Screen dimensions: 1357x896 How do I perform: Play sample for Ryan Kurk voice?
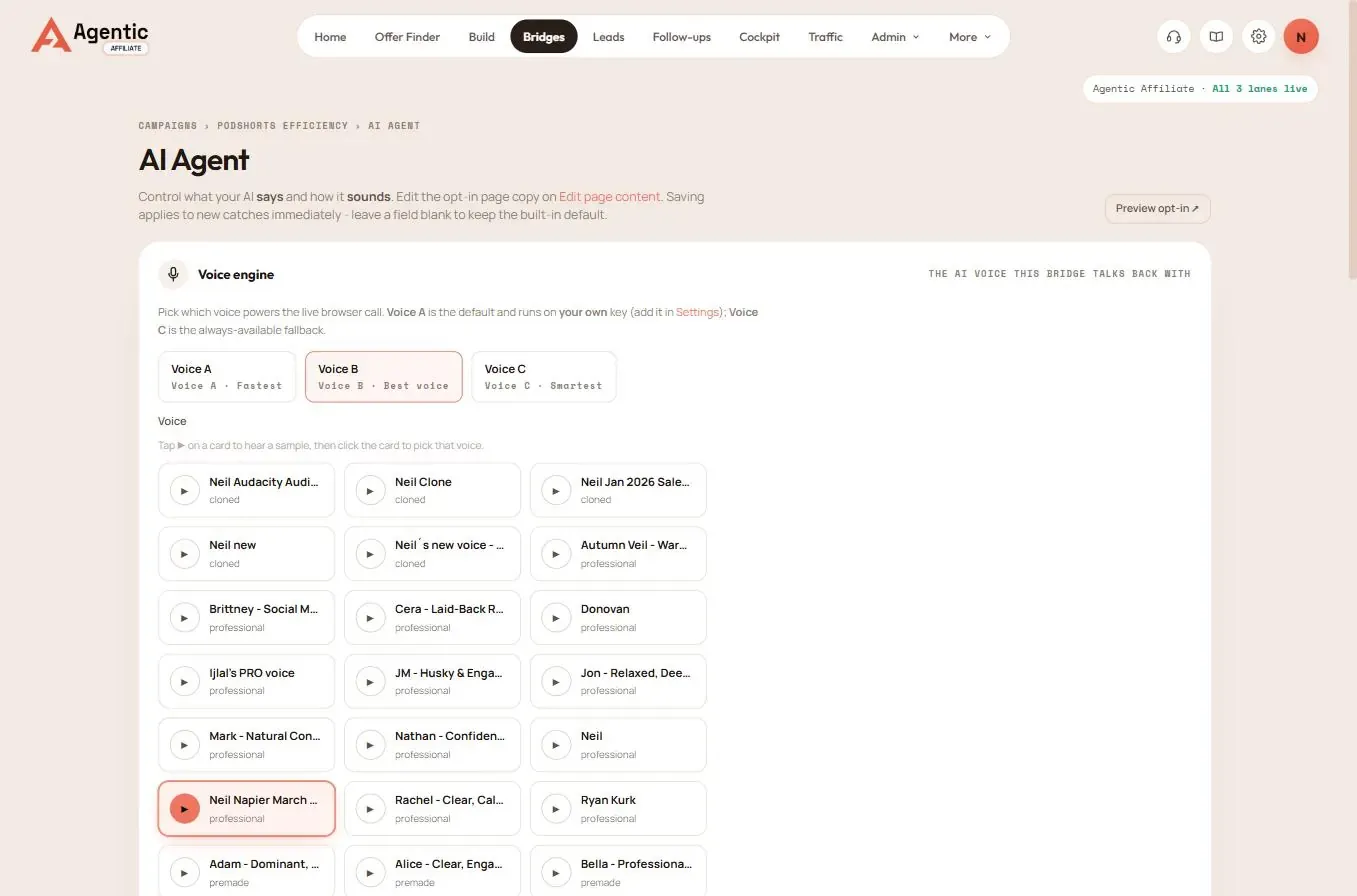[x=556, y=809]
